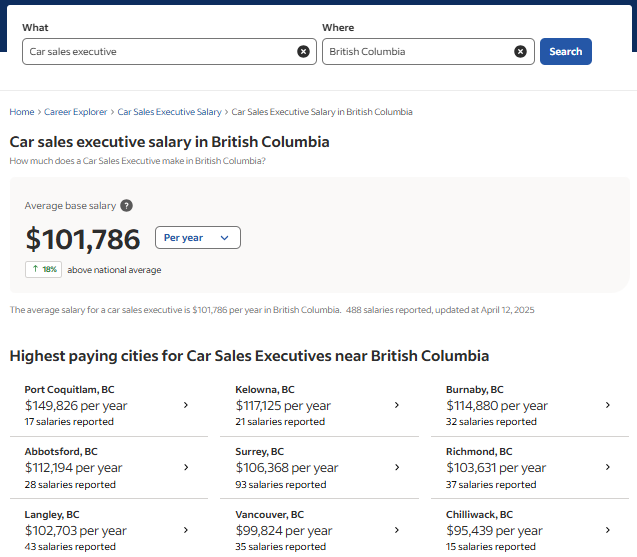Open the average base salary help tooltip
The width and height of the screenshot is (637, 557).
point(127,206)
